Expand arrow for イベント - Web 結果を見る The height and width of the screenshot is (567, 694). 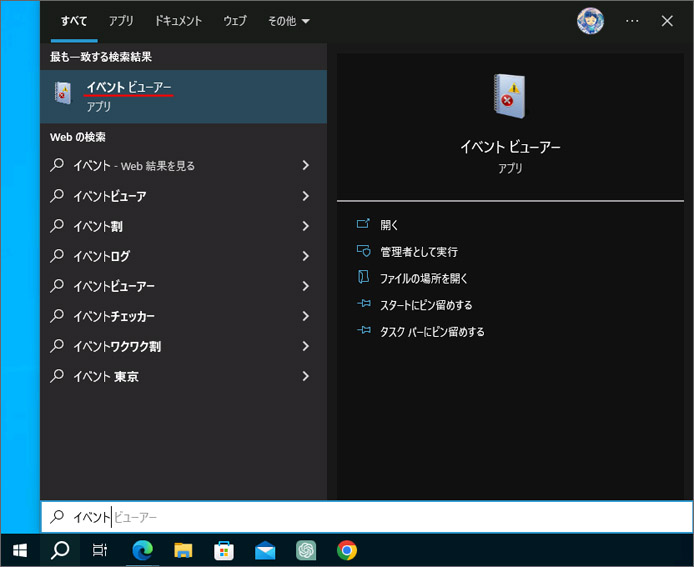pos(306,166)
